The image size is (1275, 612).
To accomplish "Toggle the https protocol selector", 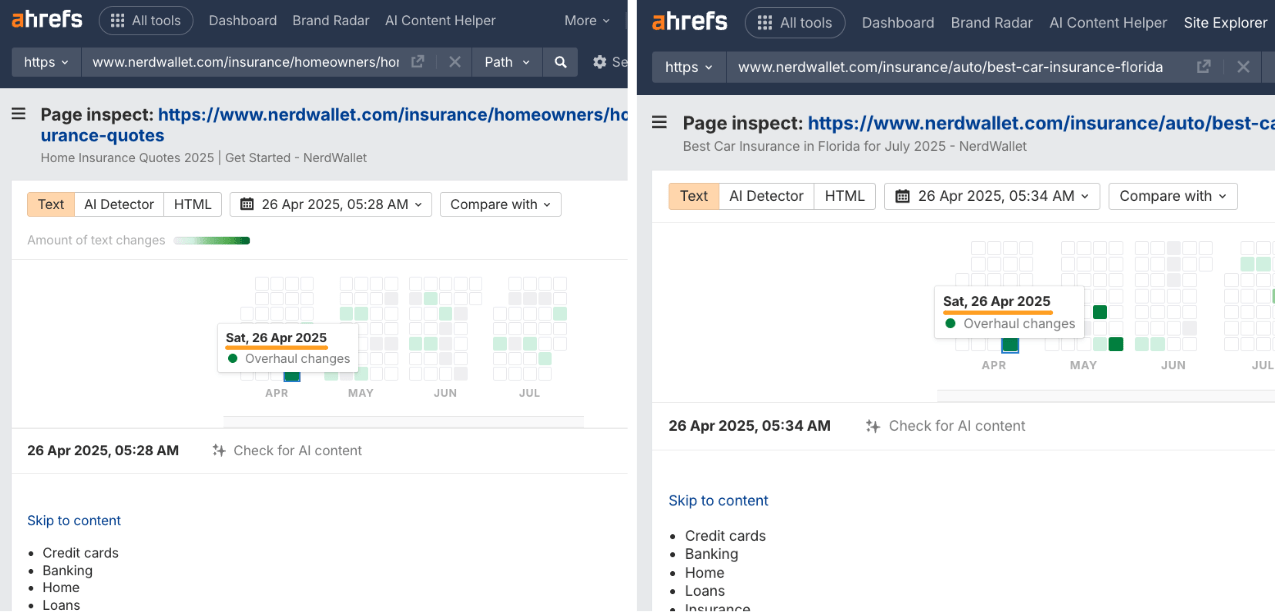I will tap(45, 61).
